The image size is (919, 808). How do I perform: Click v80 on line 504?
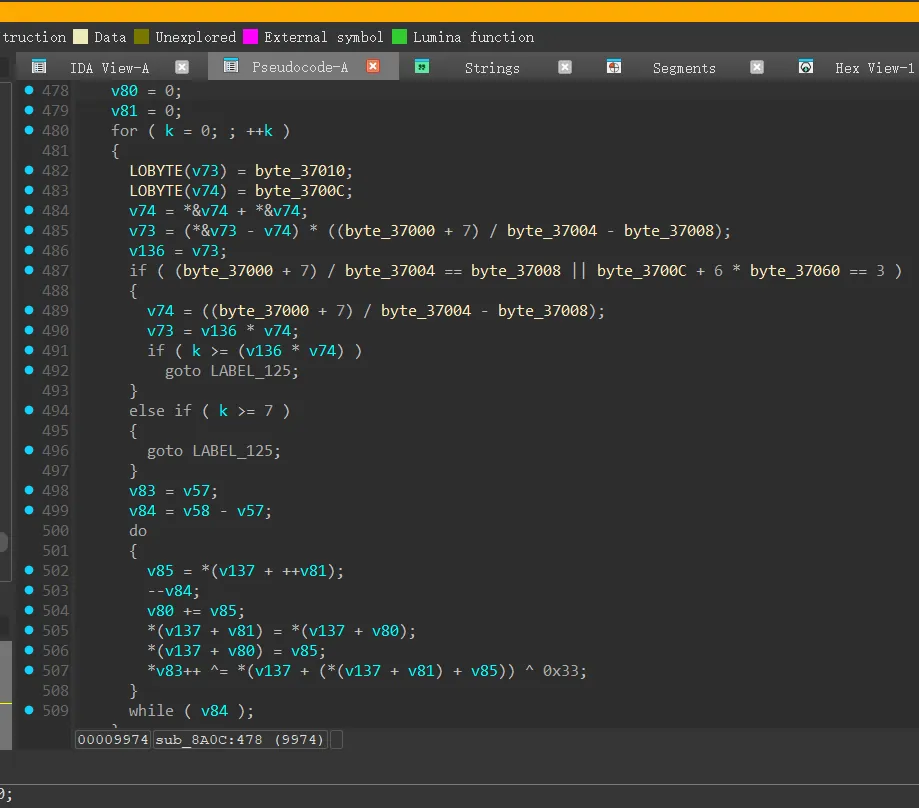(161, 611)
